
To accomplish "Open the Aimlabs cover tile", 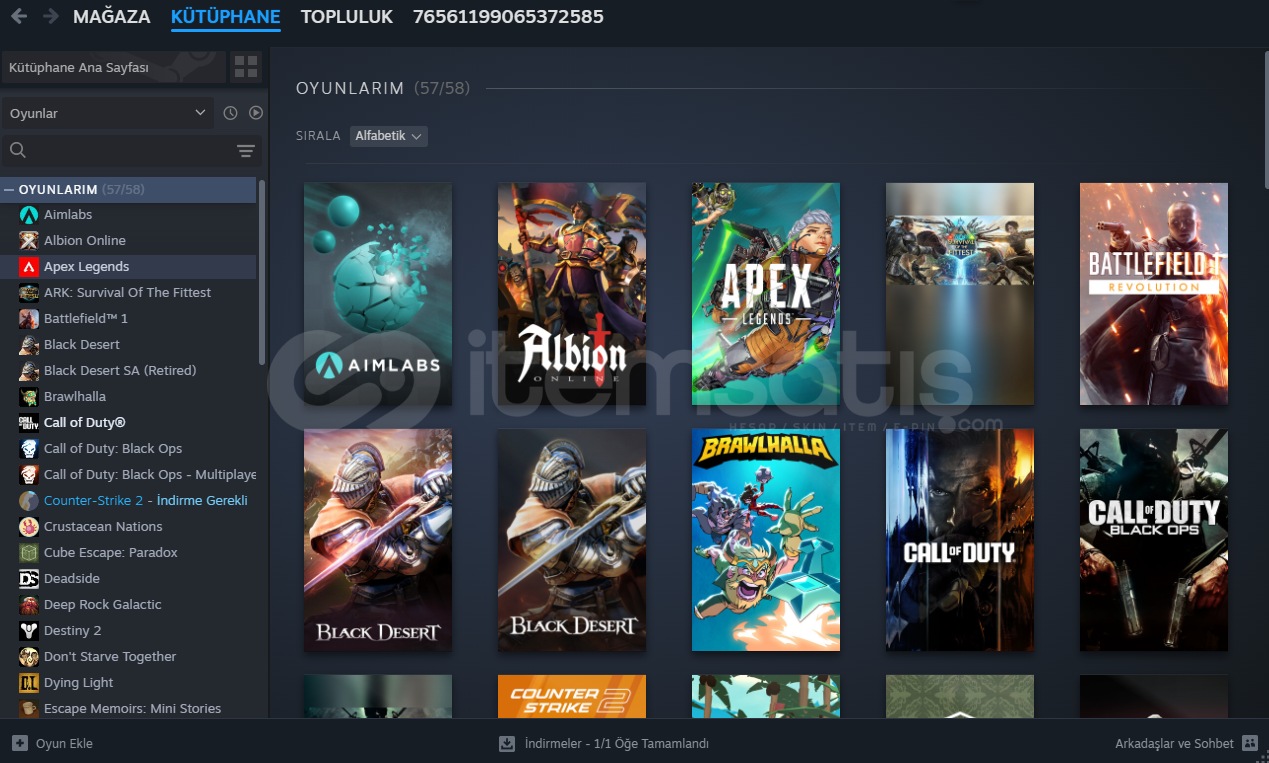I will (x=378, y=294).
